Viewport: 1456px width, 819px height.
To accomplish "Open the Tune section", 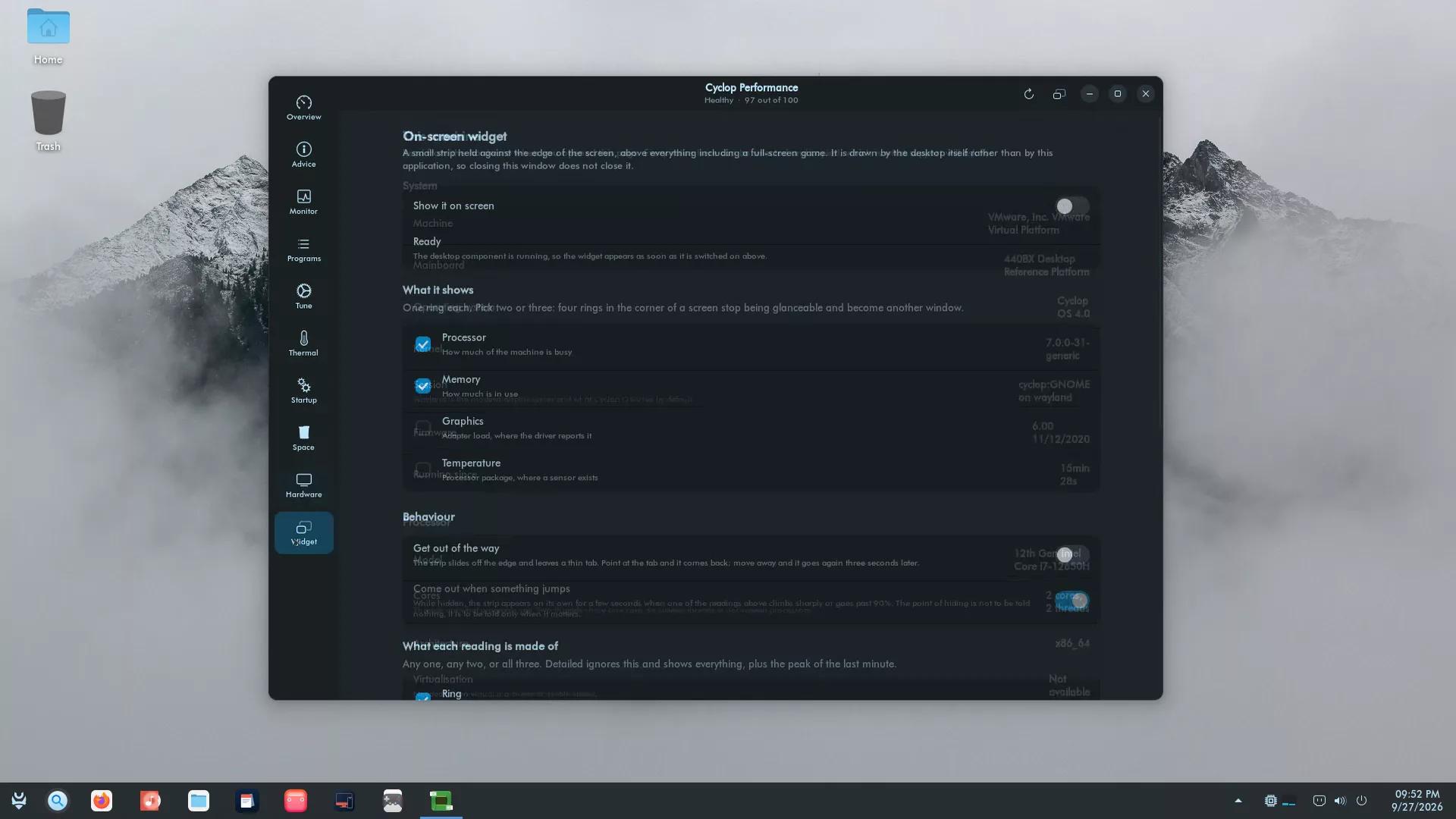I will (x=303, y=296).
